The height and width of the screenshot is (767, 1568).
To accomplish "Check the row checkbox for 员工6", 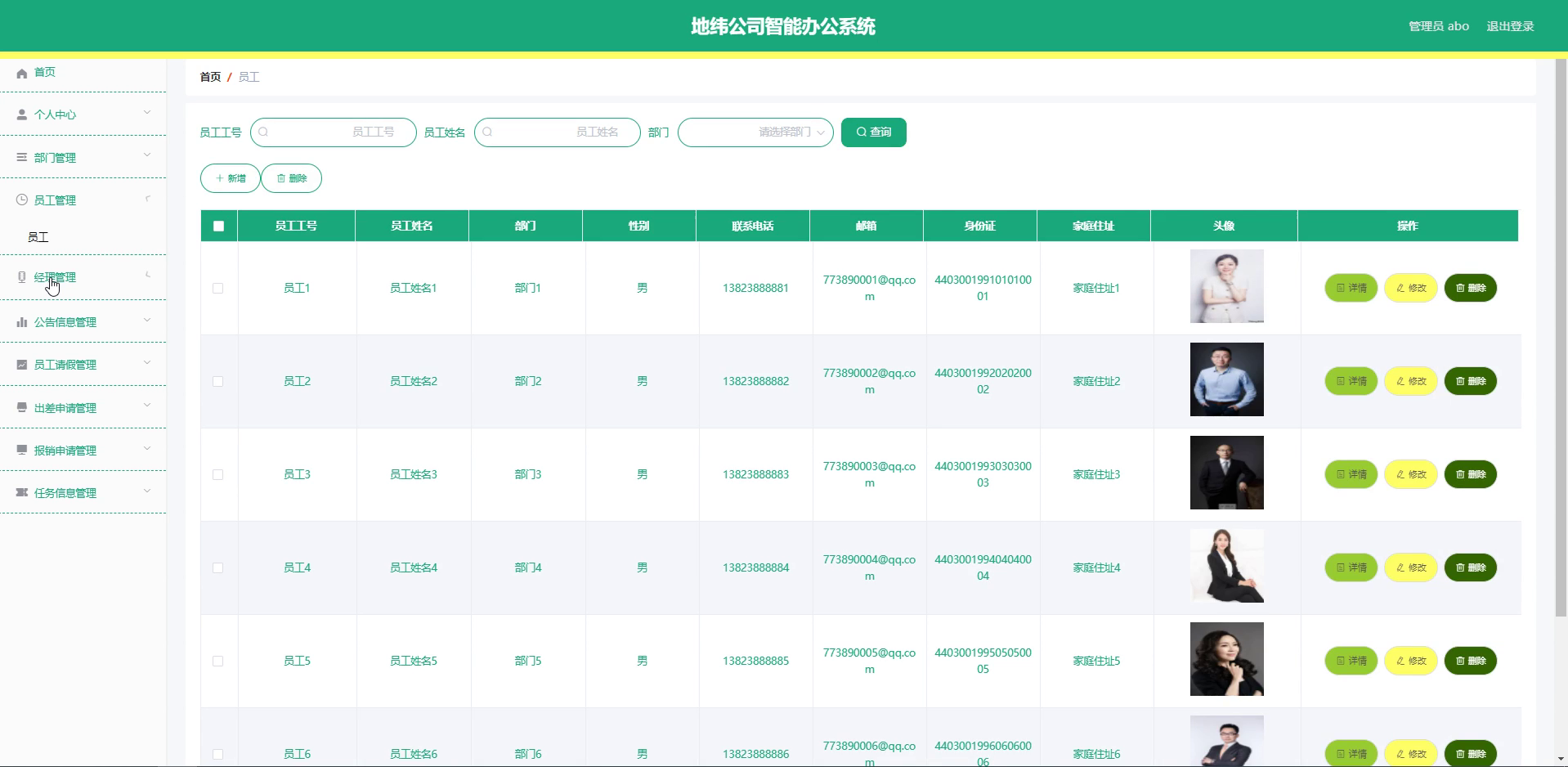I will [217, 754].
